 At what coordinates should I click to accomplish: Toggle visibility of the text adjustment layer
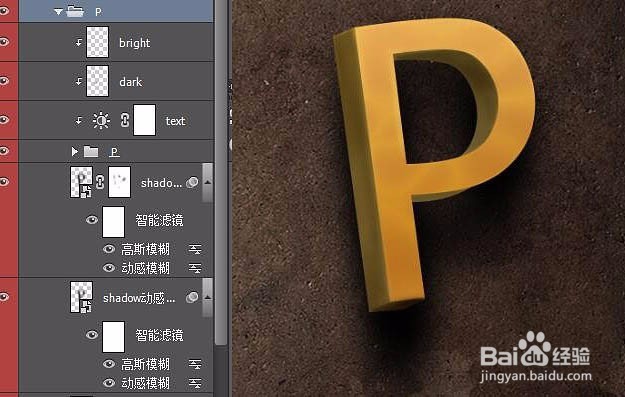tap(4, 120)
